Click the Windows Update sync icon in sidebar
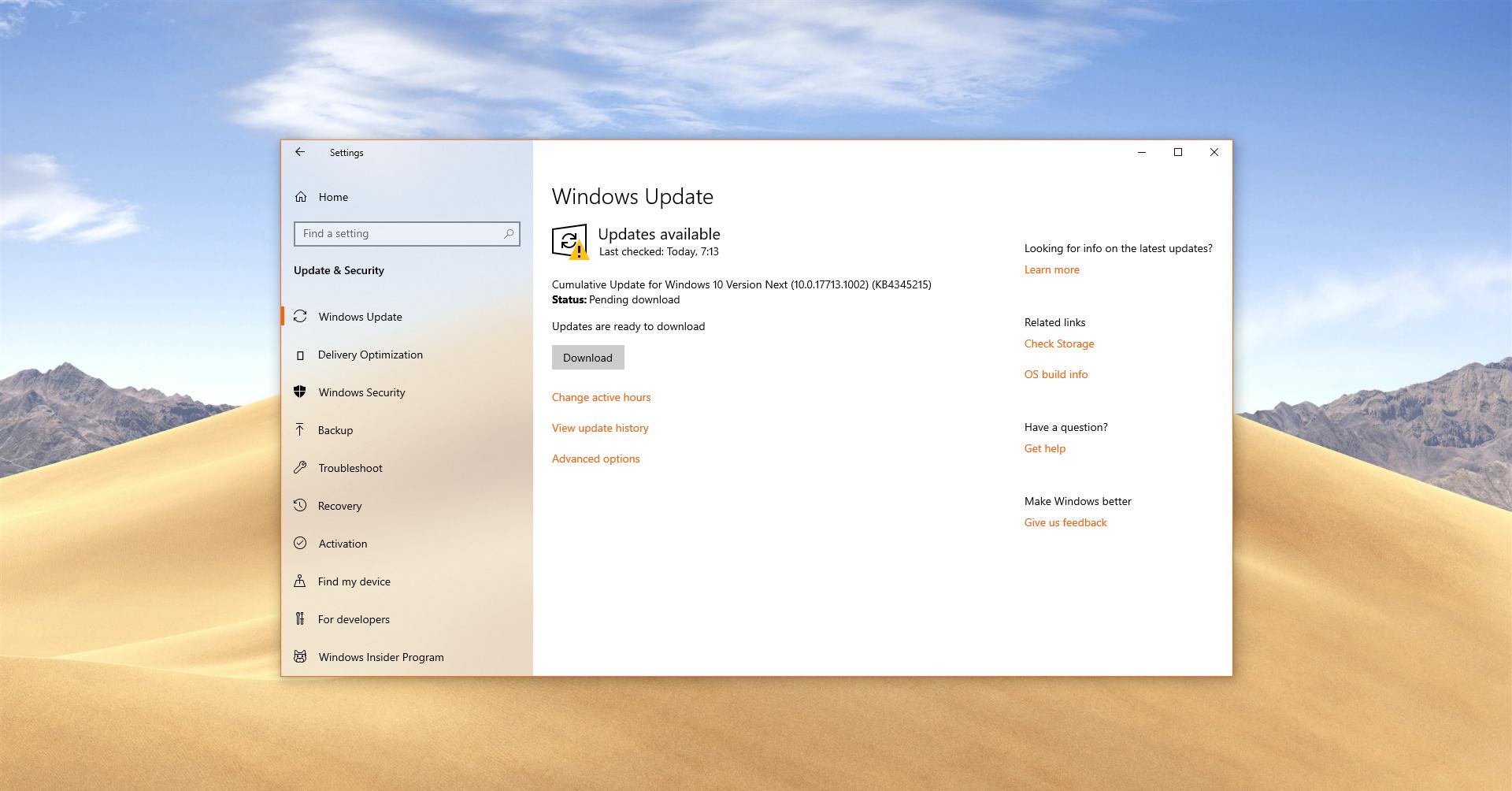The height and width of the screenshot is (791, 1512). [x=300, y=316]
